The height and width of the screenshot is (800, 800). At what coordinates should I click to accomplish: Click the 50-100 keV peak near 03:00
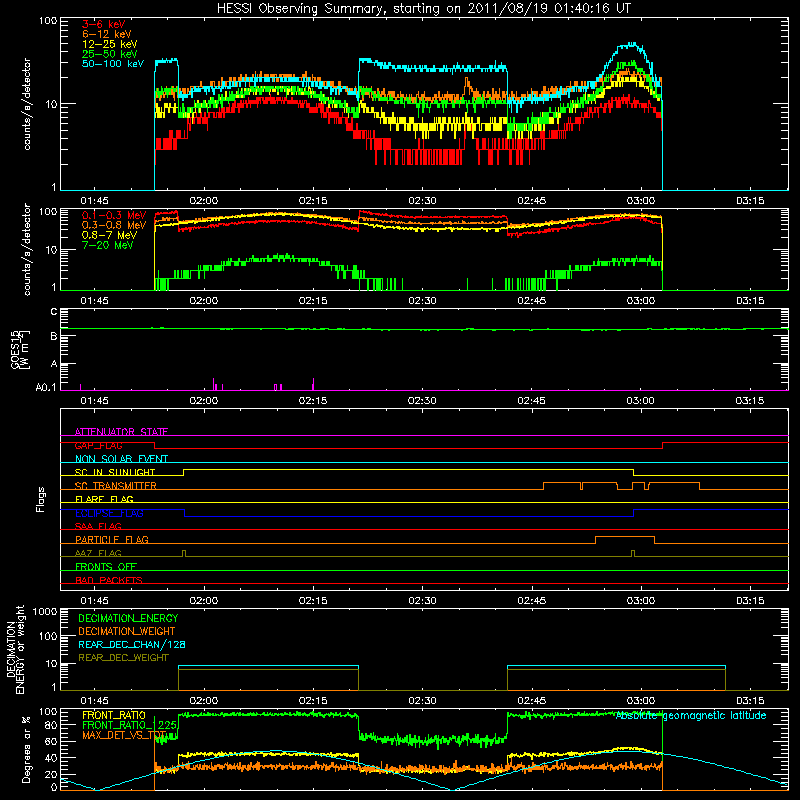point(632,45)
